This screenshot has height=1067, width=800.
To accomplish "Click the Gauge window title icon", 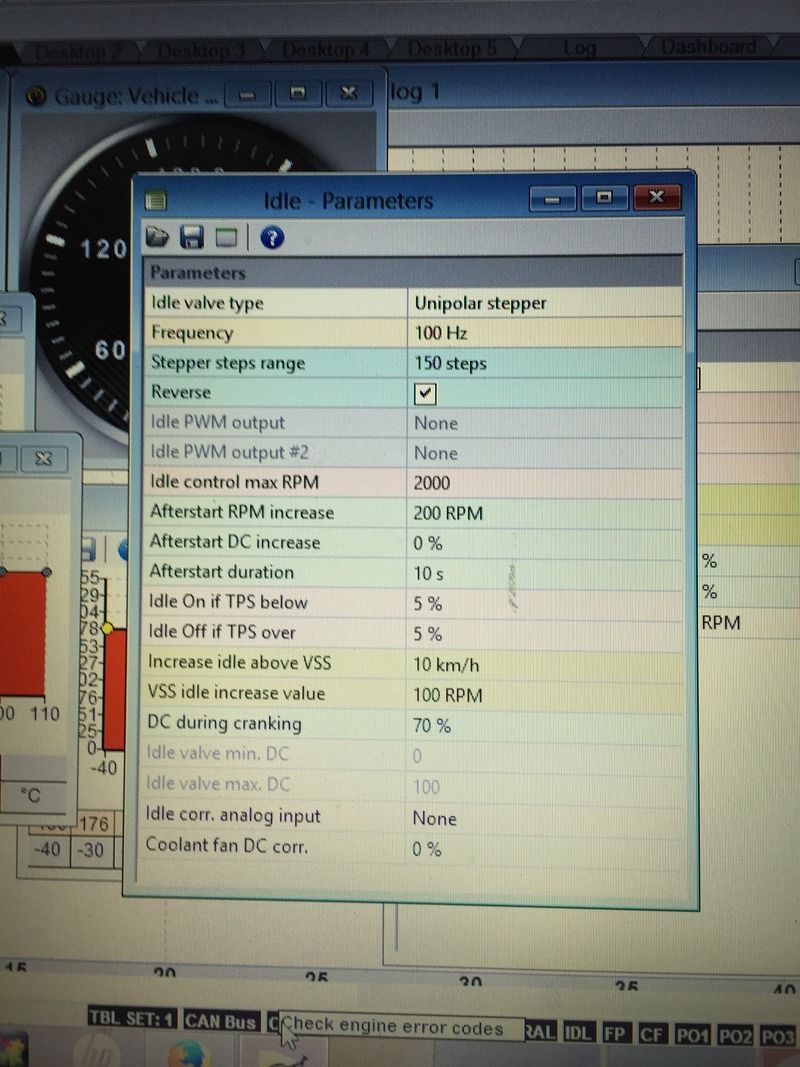I will click(x=36, y=96).
